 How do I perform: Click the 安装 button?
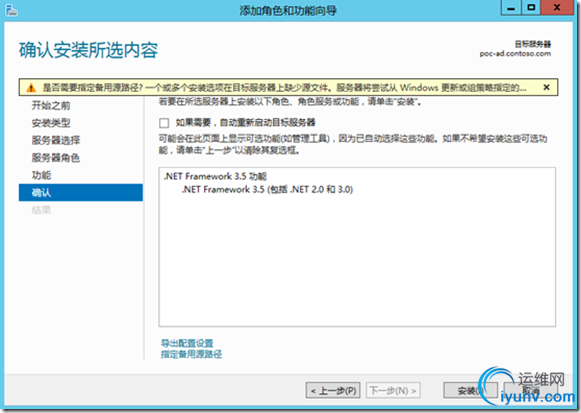point(470,390)
